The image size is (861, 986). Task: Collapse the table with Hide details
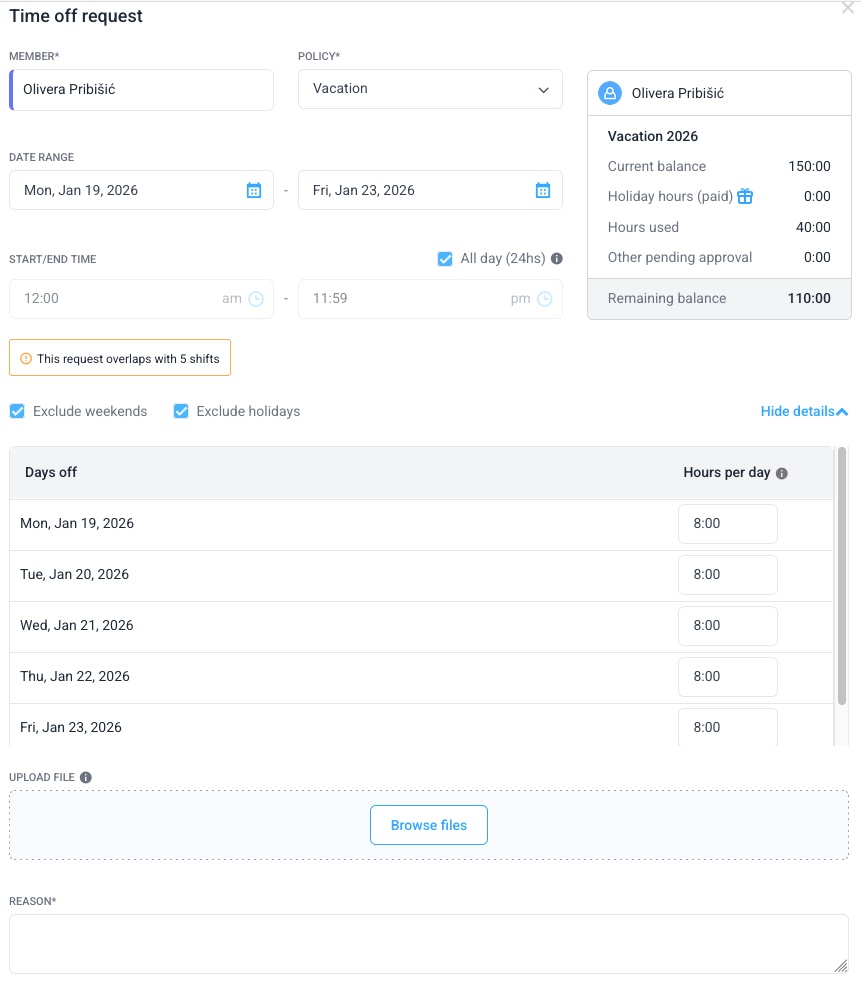(x=803, y=411)
